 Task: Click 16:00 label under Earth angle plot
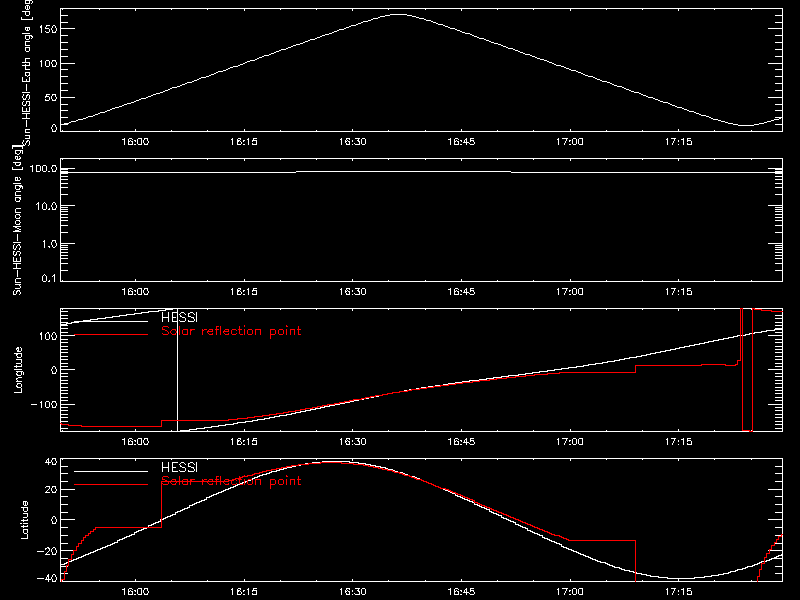(135, 142)
